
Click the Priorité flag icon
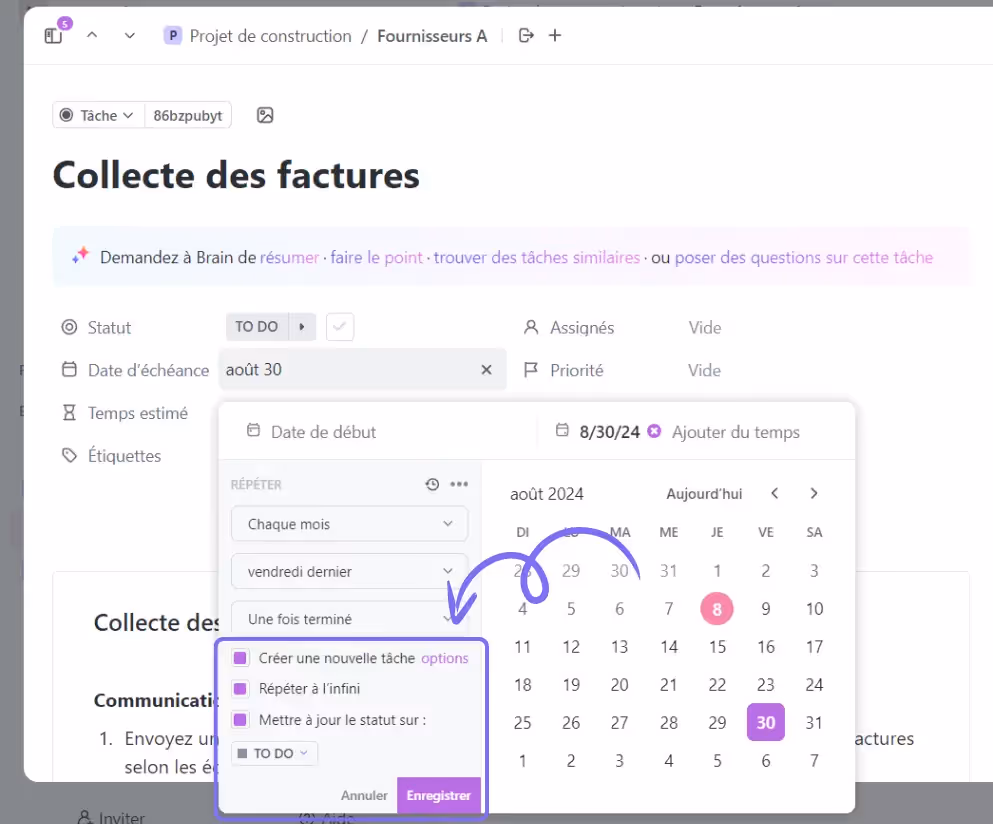pyautogui.click(x=534, y=370)
